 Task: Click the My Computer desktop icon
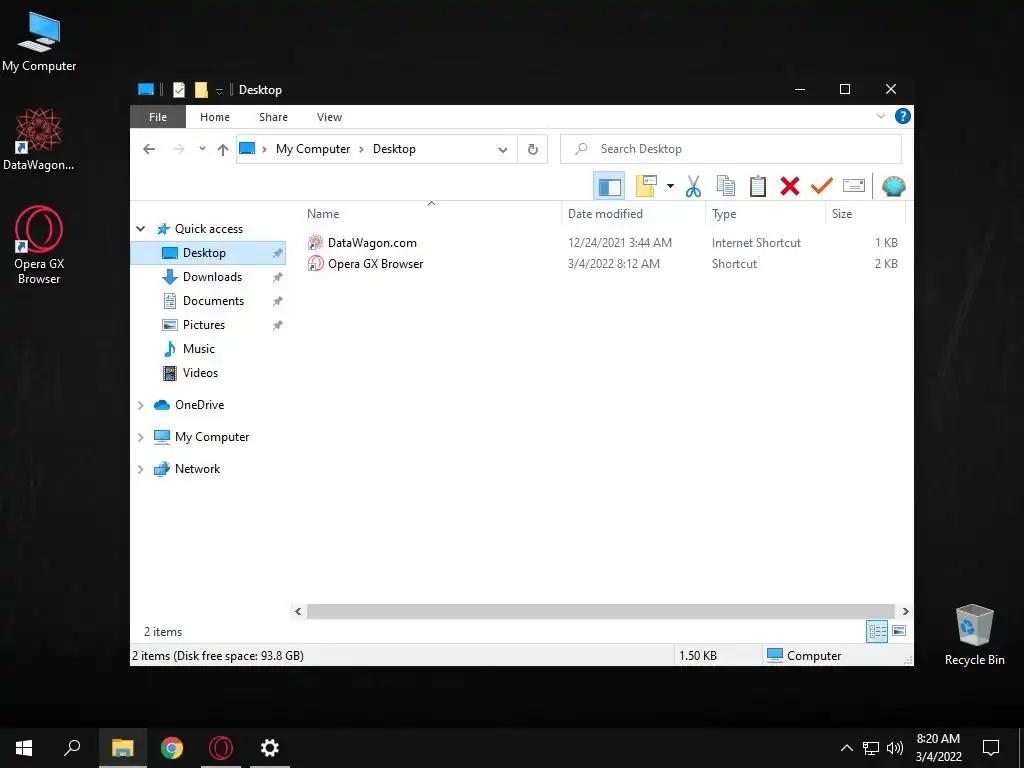[x=39, y=42]
